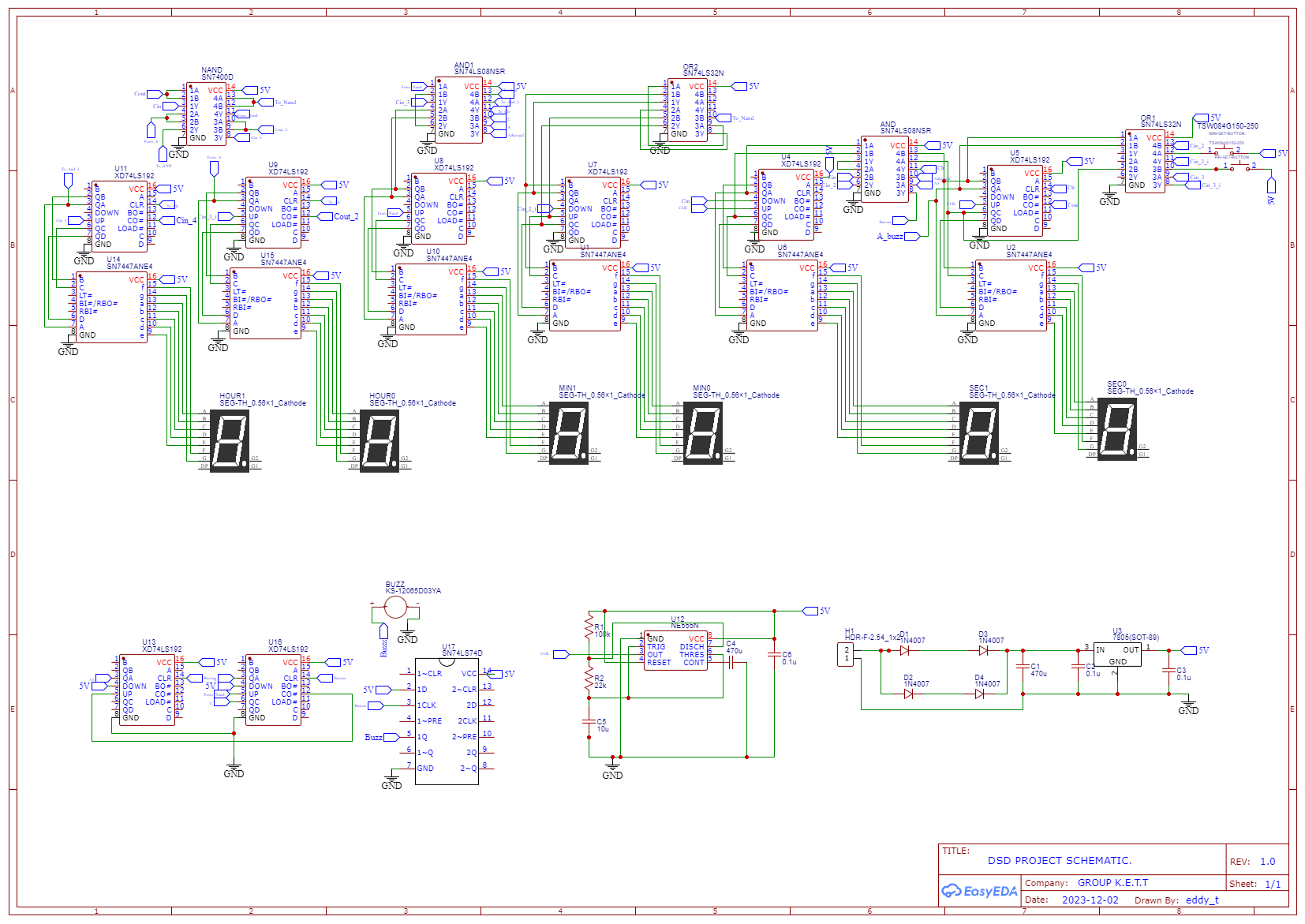Select the U8 XD74LS192 counter chip

(439, 208)
